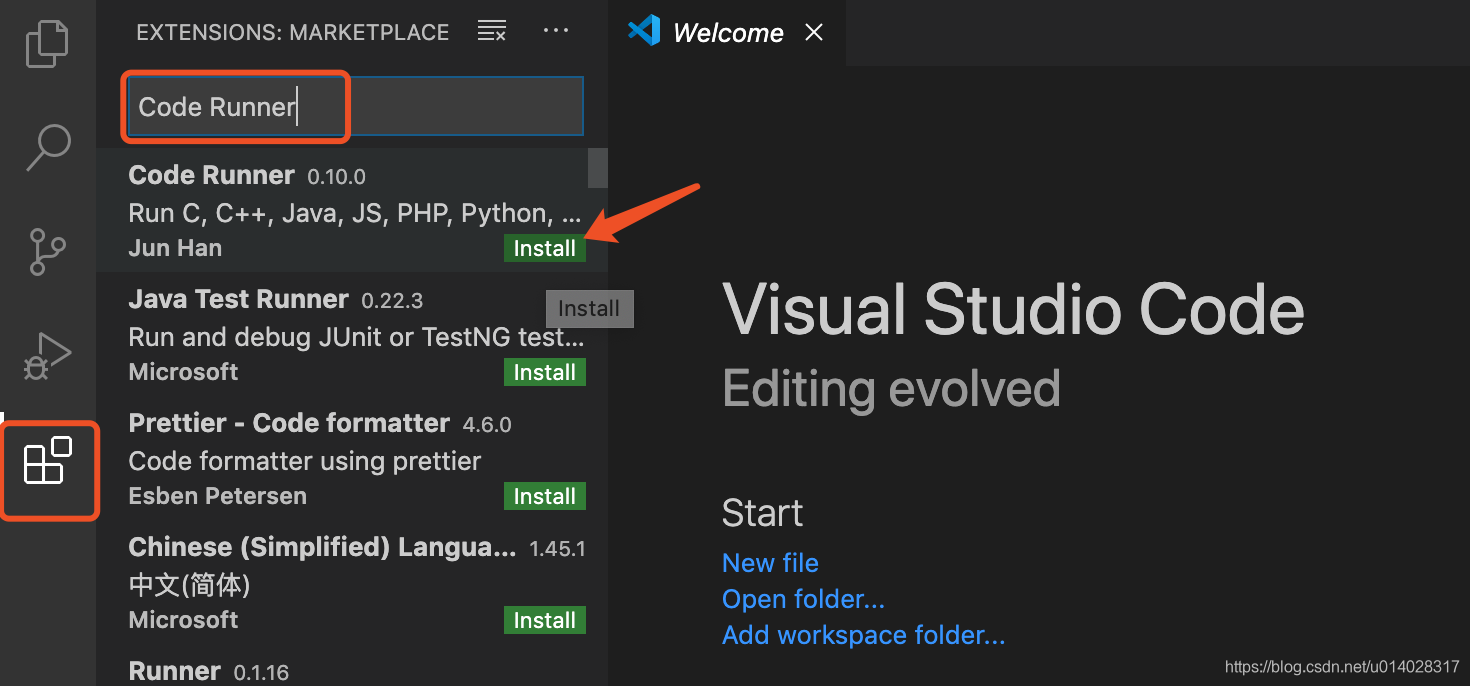Install Prettier - Code formatter
Image resolution: width=1470 pixels, height=686 pixels.
[544, 496]
